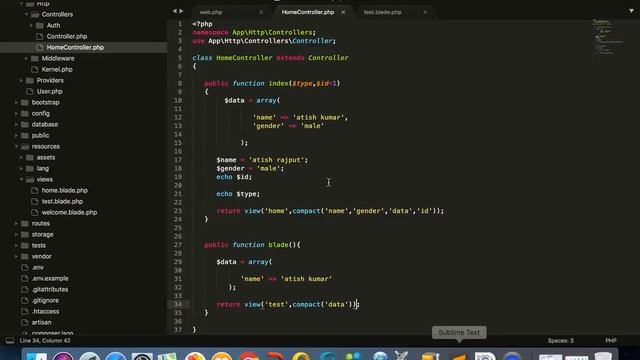Click line number 8 in the gutter

pos(180,83)
